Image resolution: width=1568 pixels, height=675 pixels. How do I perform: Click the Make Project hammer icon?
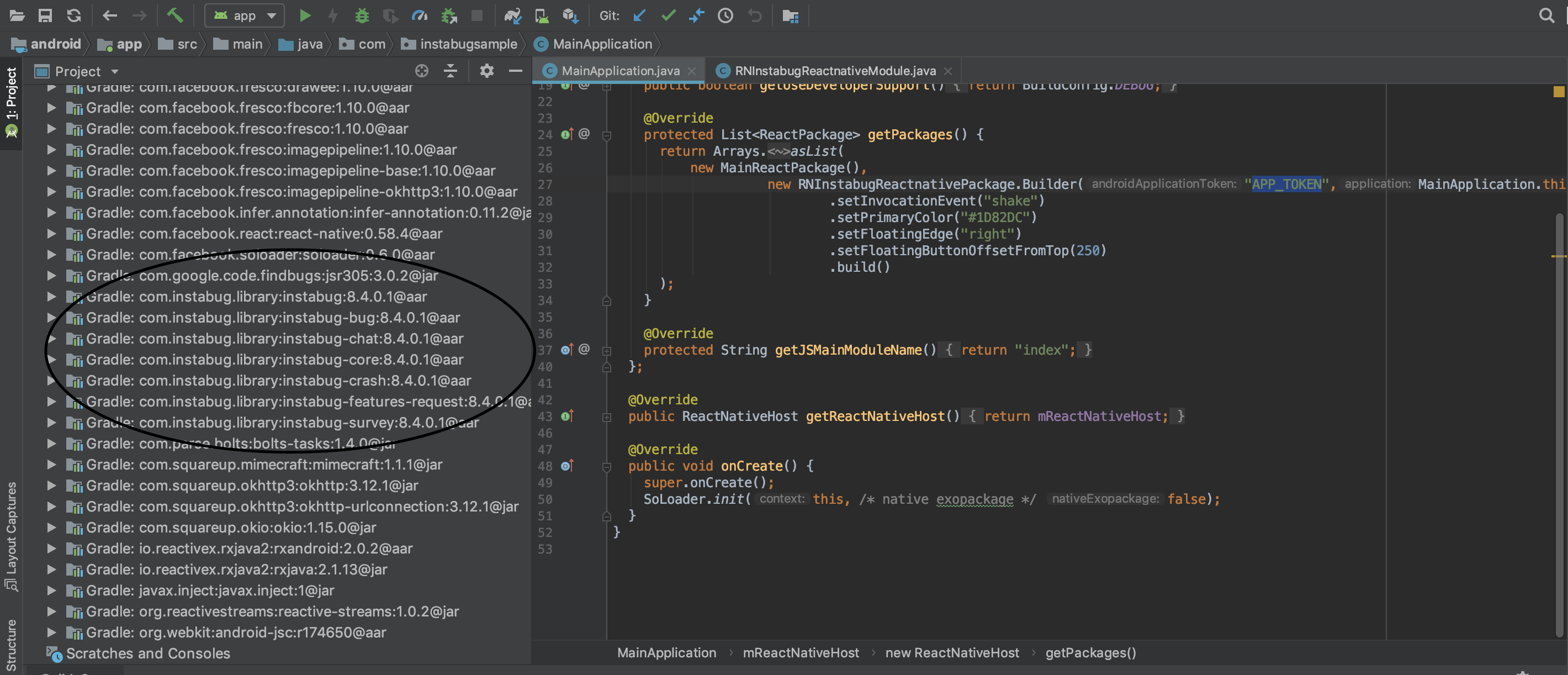tap(174, 15)
